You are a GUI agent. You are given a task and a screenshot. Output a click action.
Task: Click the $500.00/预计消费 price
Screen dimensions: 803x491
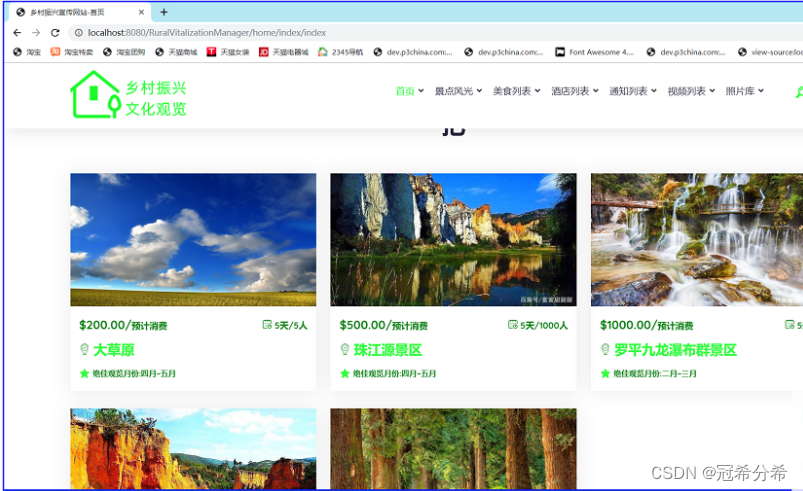point(384,325)
